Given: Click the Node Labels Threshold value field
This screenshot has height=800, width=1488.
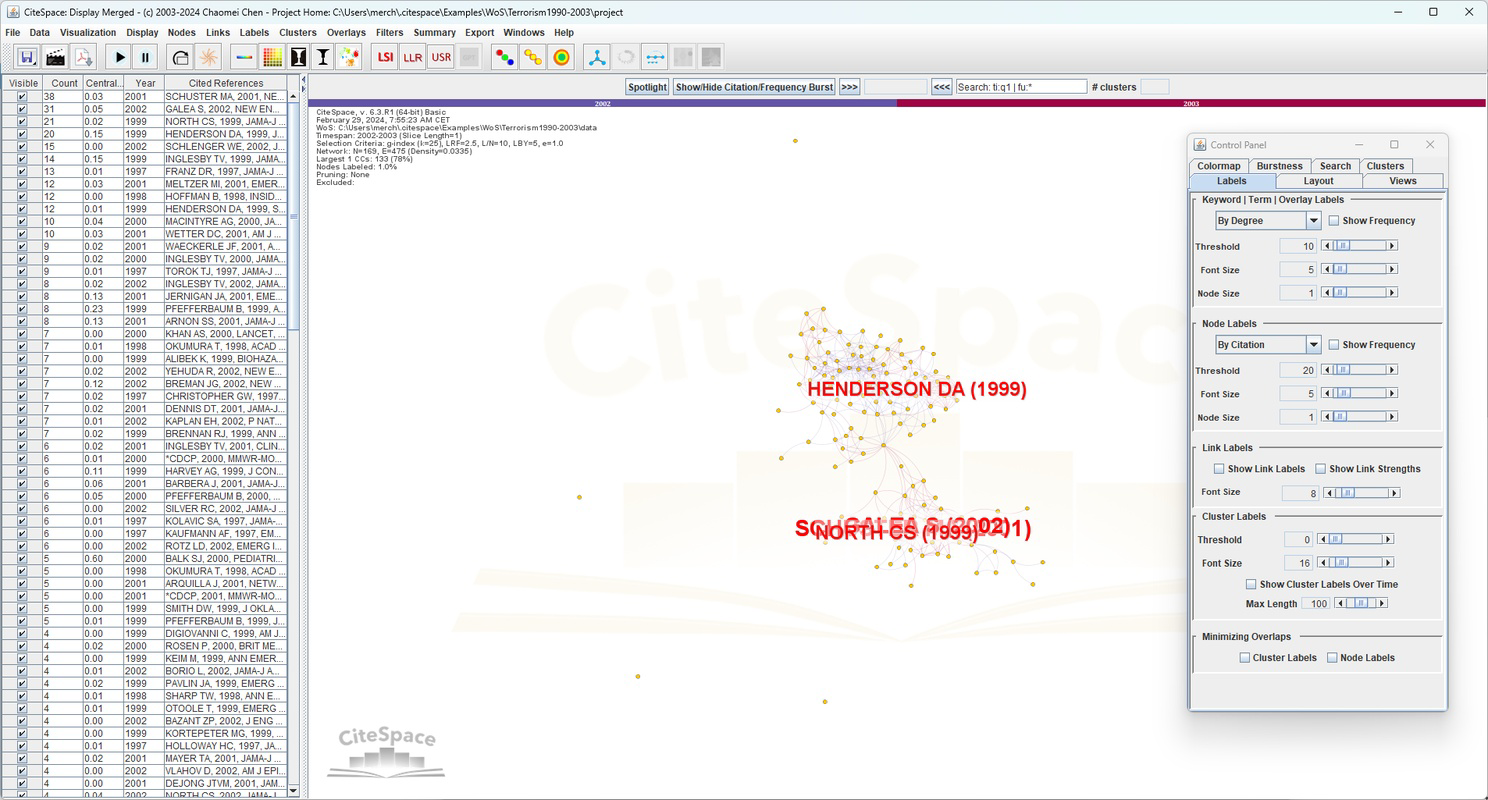Looking at the screenshot, I should [1298, 370].
